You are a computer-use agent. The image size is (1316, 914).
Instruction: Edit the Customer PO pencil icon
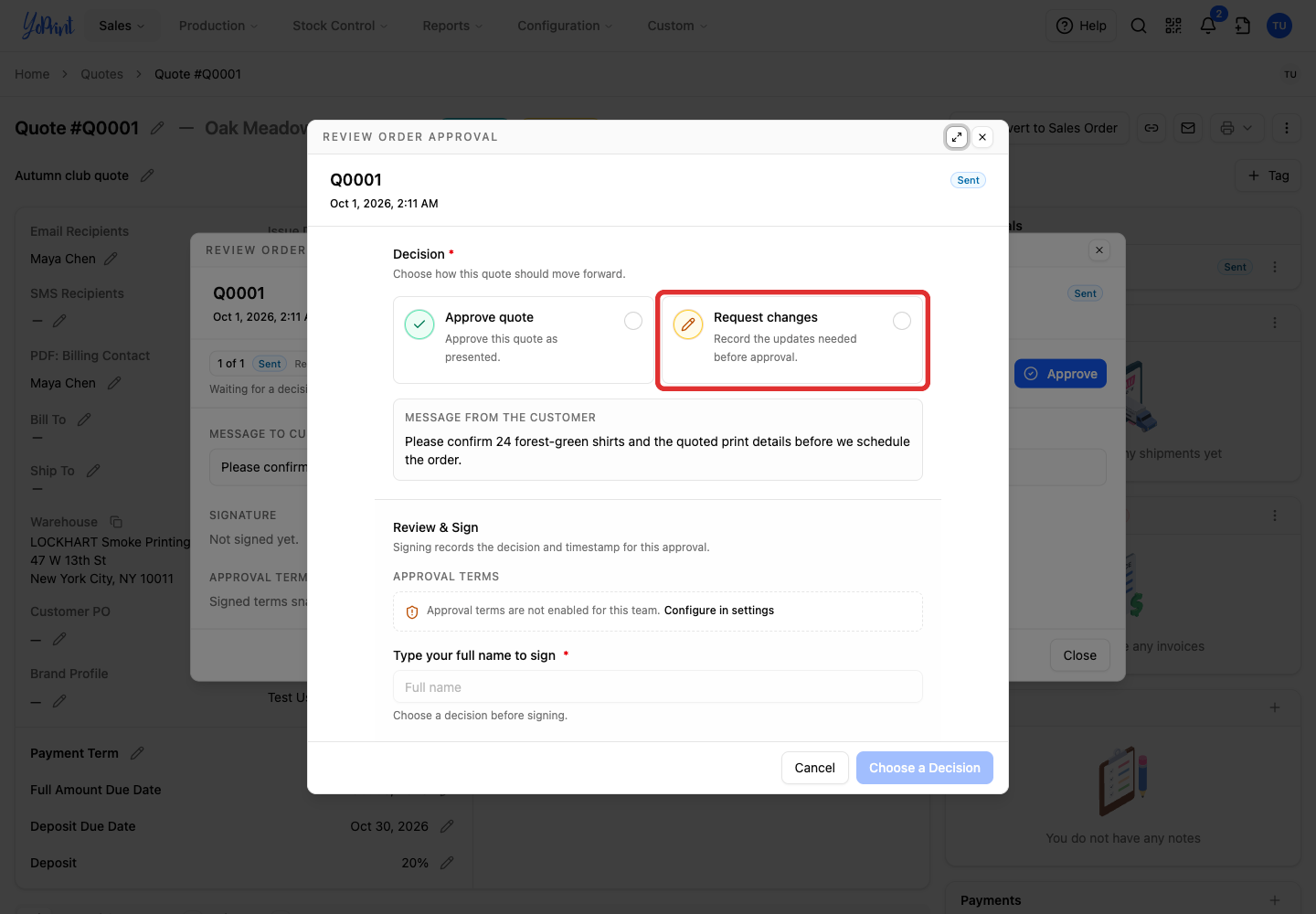click(x=59, y=639)
